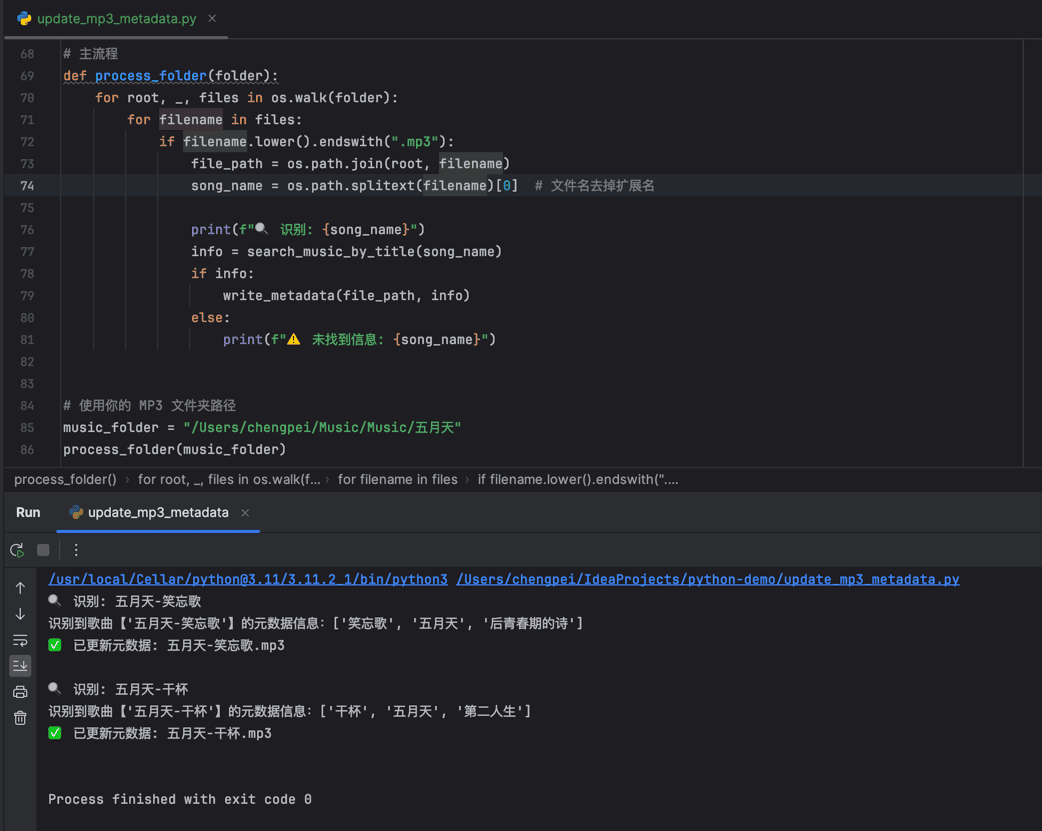Click 'Process finished with exit code 0' text
Image resolution: width=1042 pixels, height=831 pixels.
click(x=179, y=799)
